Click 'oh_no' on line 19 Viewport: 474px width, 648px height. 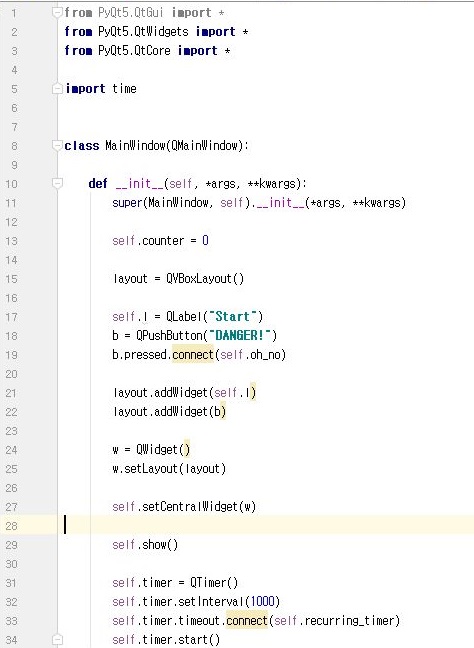[265, 355]
